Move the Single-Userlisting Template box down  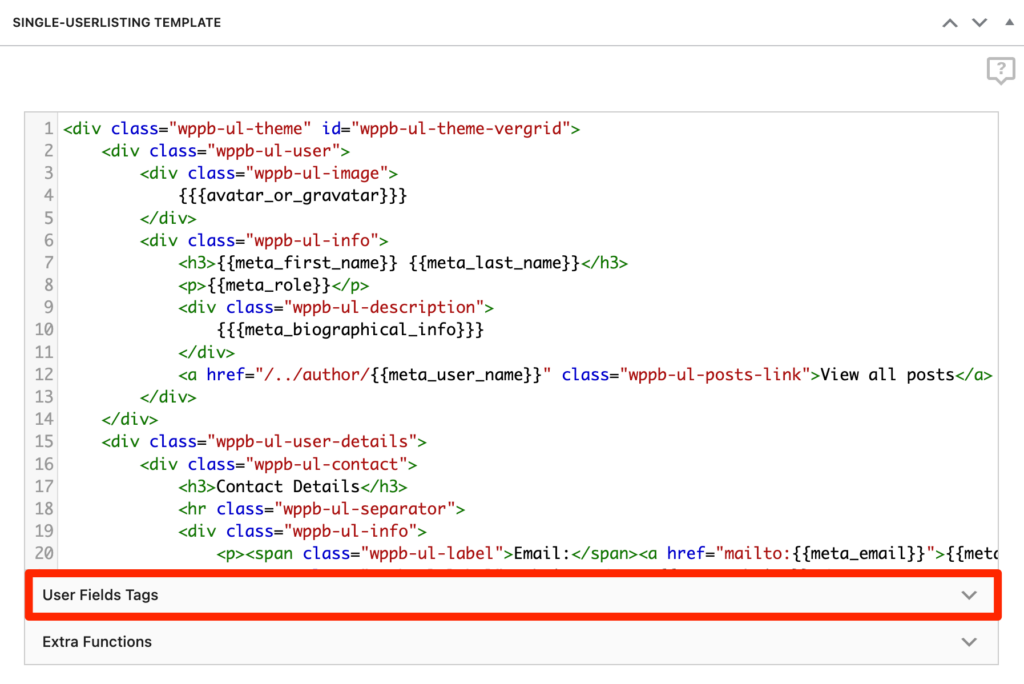point(979,23)
